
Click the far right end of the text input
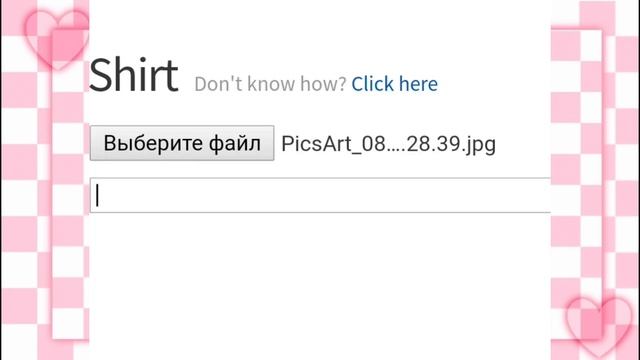click(x=545, y=195)
